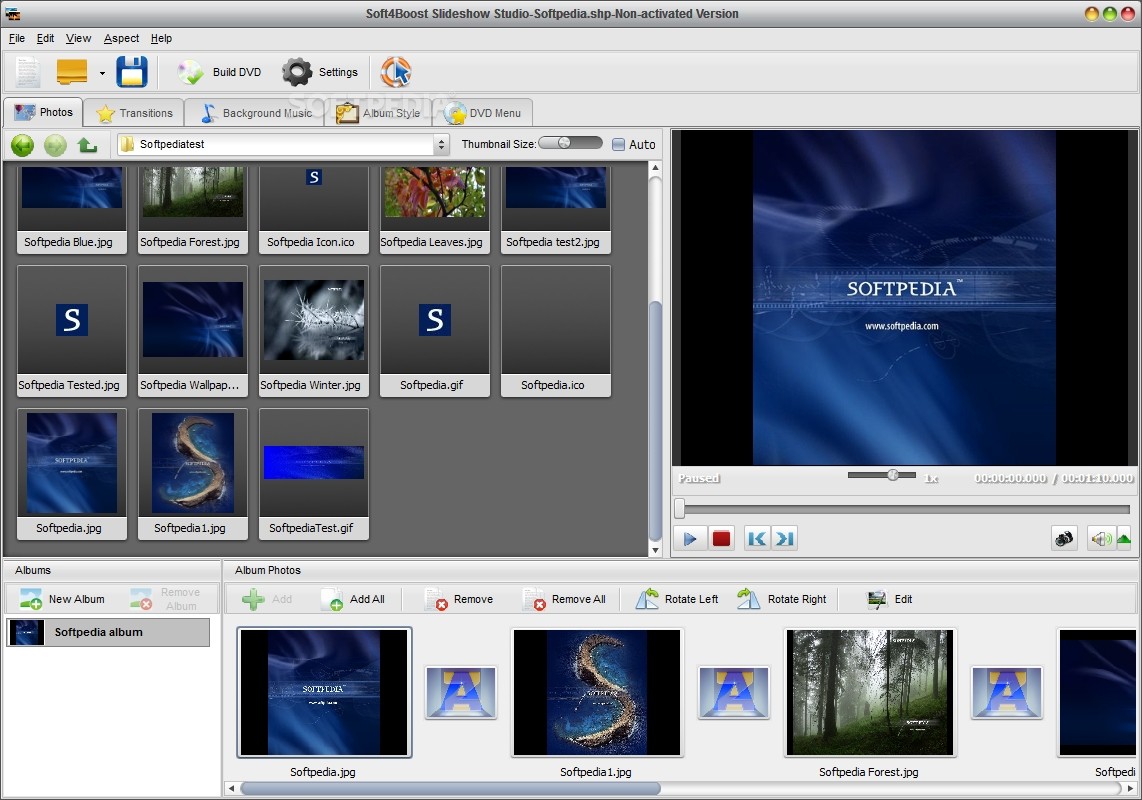Select Softpedia1.jpg in file browser
The width and height of the screenshot is (1142, 800).
(192, 474)
